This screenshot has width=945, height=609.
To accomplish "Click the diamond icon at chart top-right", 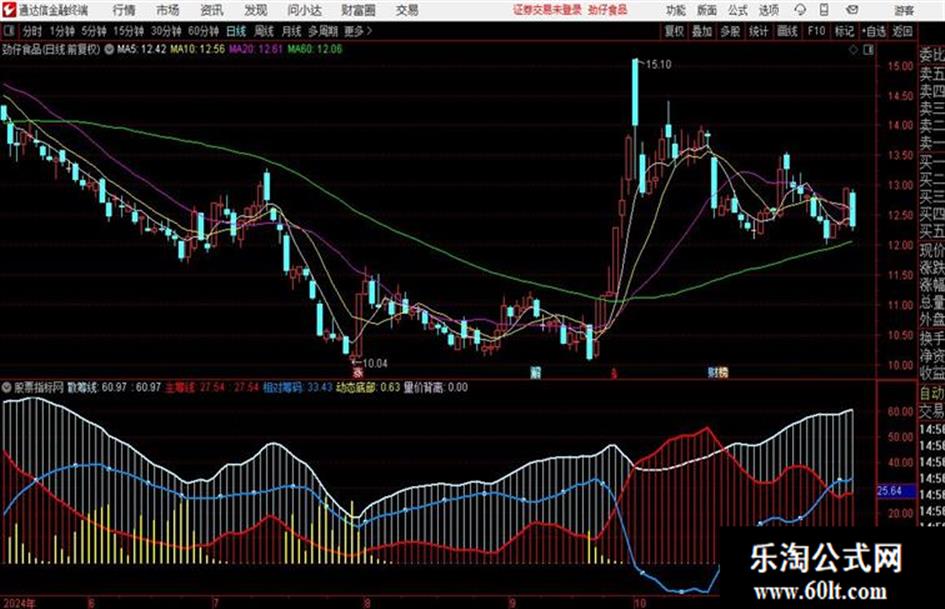I will click(853, 50).
